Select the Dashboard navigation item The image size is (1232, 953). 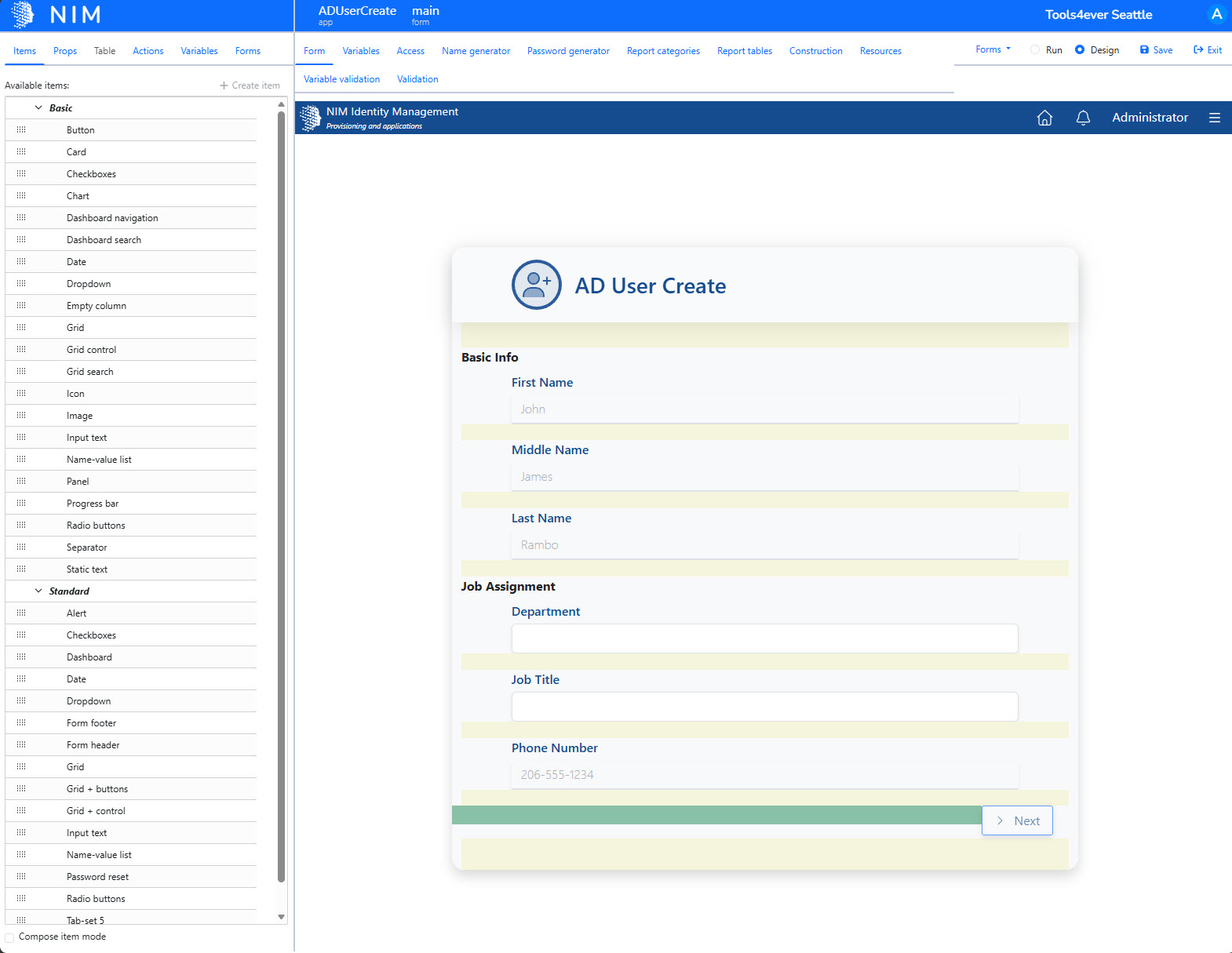[112, 218]
